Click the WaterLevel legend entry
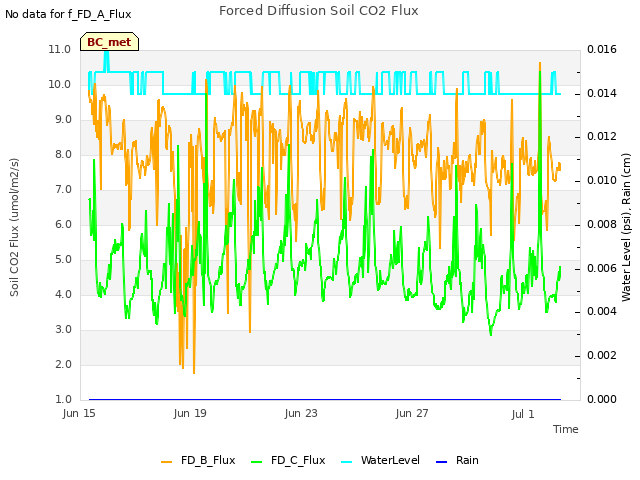The image size is (640, 480). point(380,460)
